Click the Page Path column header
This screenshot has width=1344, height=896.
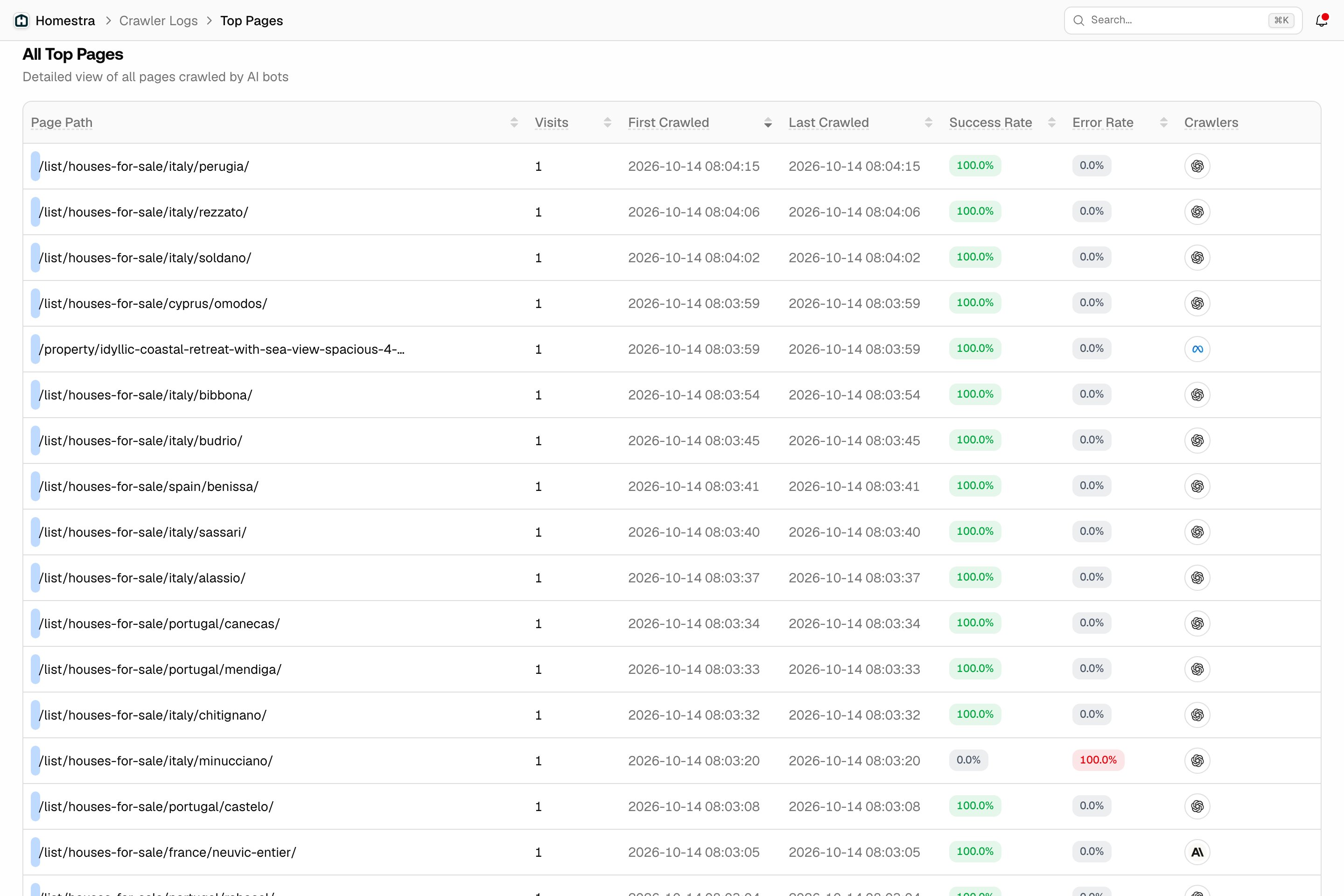click(62, 123)
